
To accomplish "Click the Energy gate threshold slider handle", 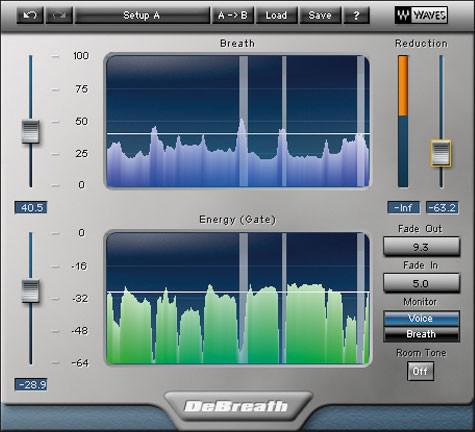I will [x=31, y=291].
